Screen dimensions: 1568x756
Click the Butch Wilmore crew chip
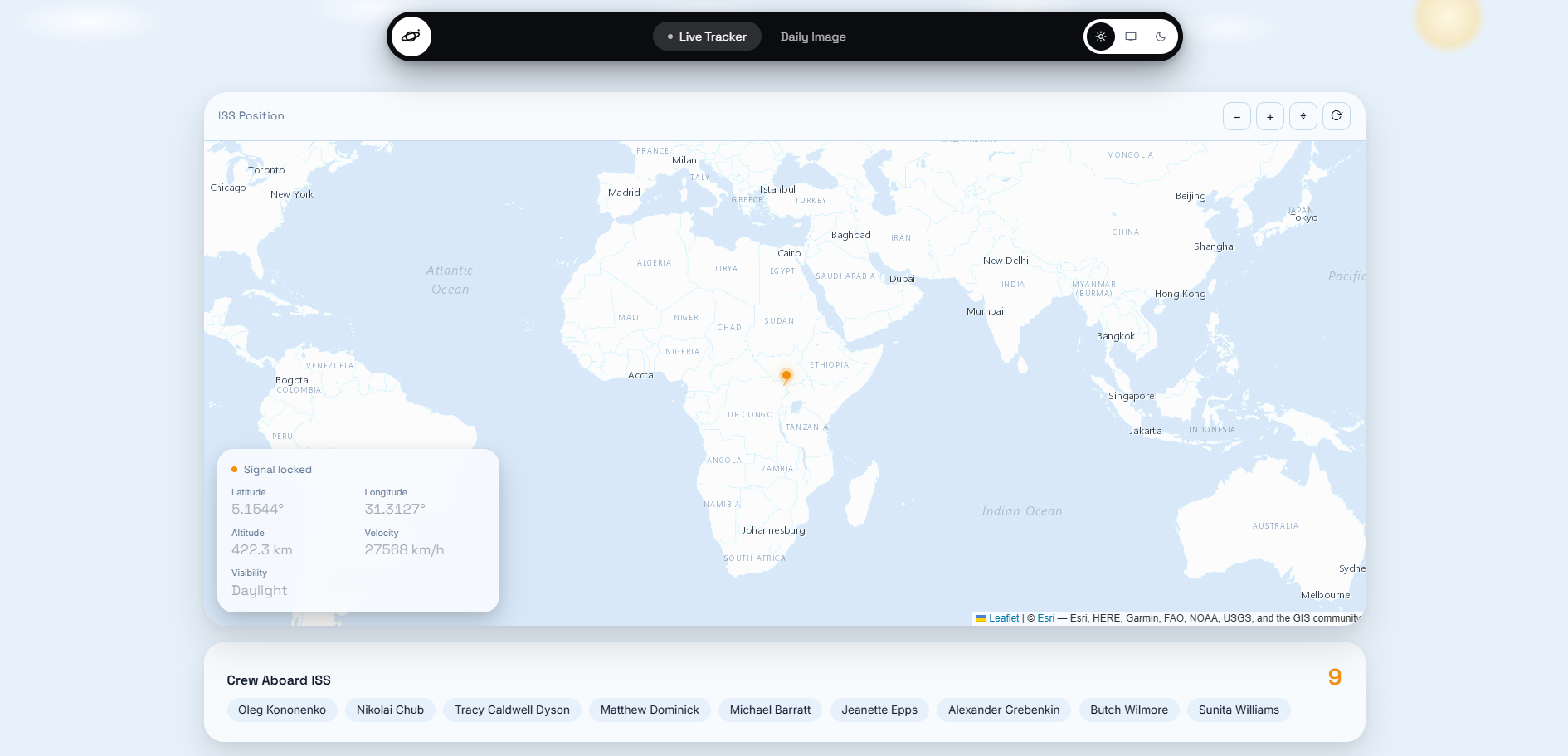click(1129, 710)
